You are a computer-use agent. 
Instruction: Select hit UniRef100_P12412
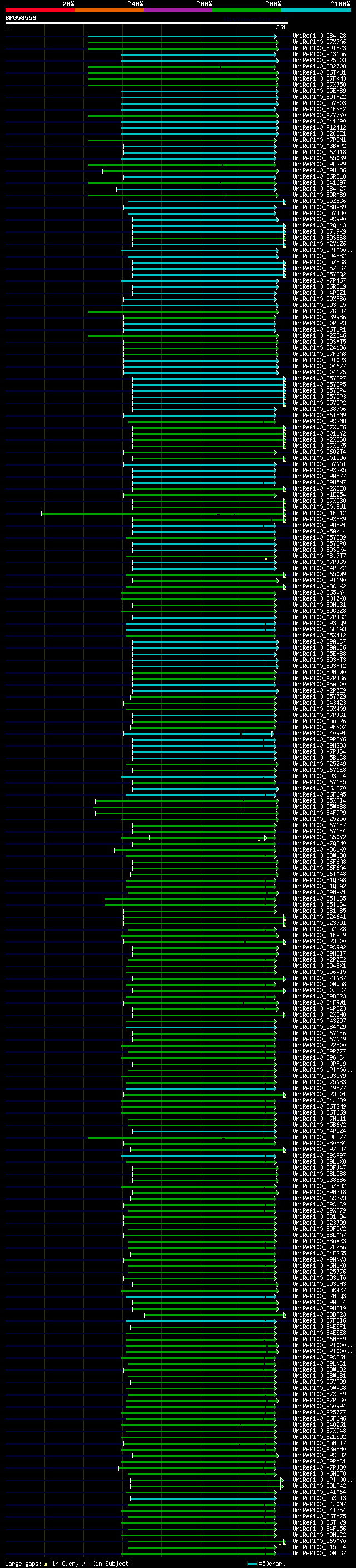pyautogui.click(x=319, y=128)
